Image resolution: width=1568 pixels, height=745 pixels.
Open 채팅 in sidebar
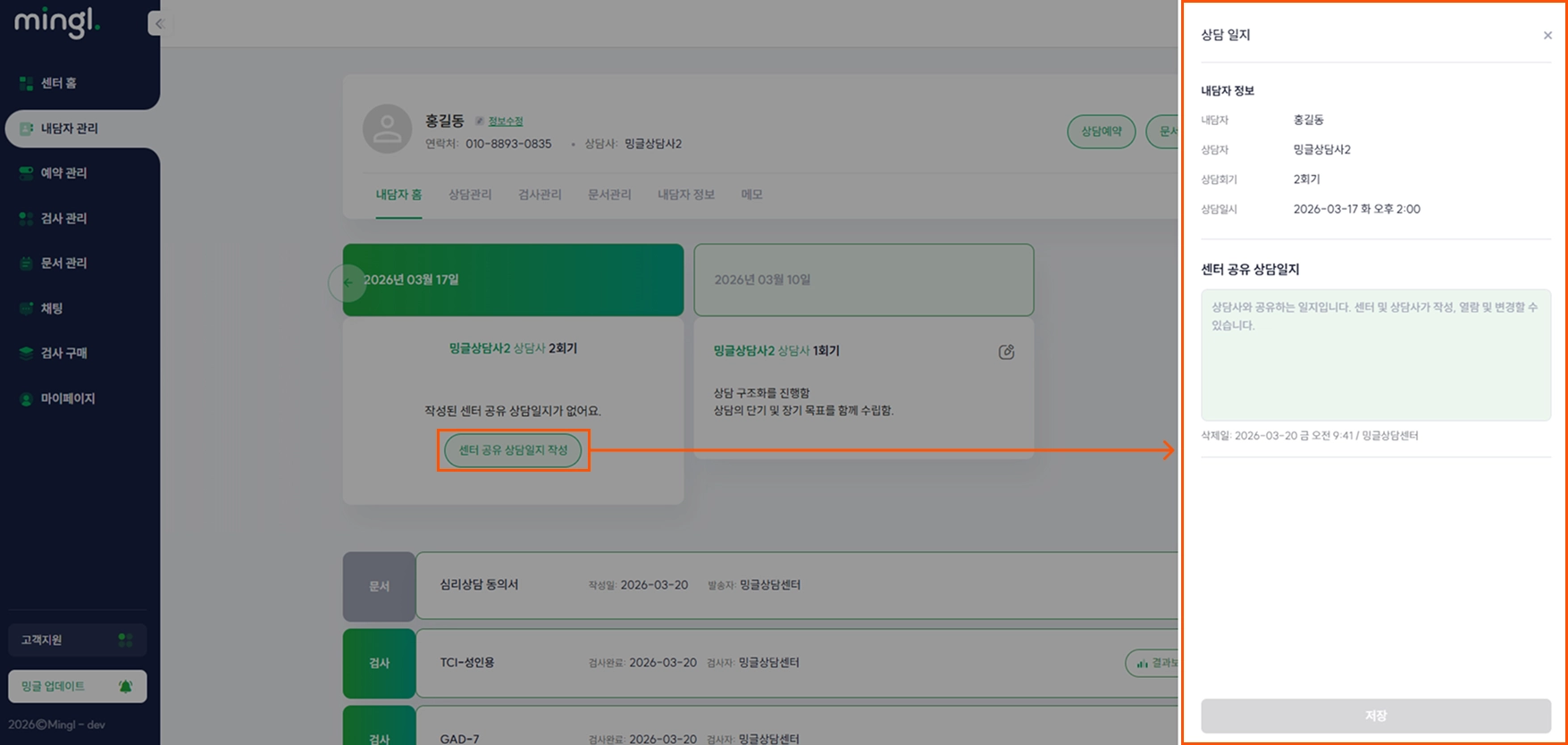pos(52,308)
